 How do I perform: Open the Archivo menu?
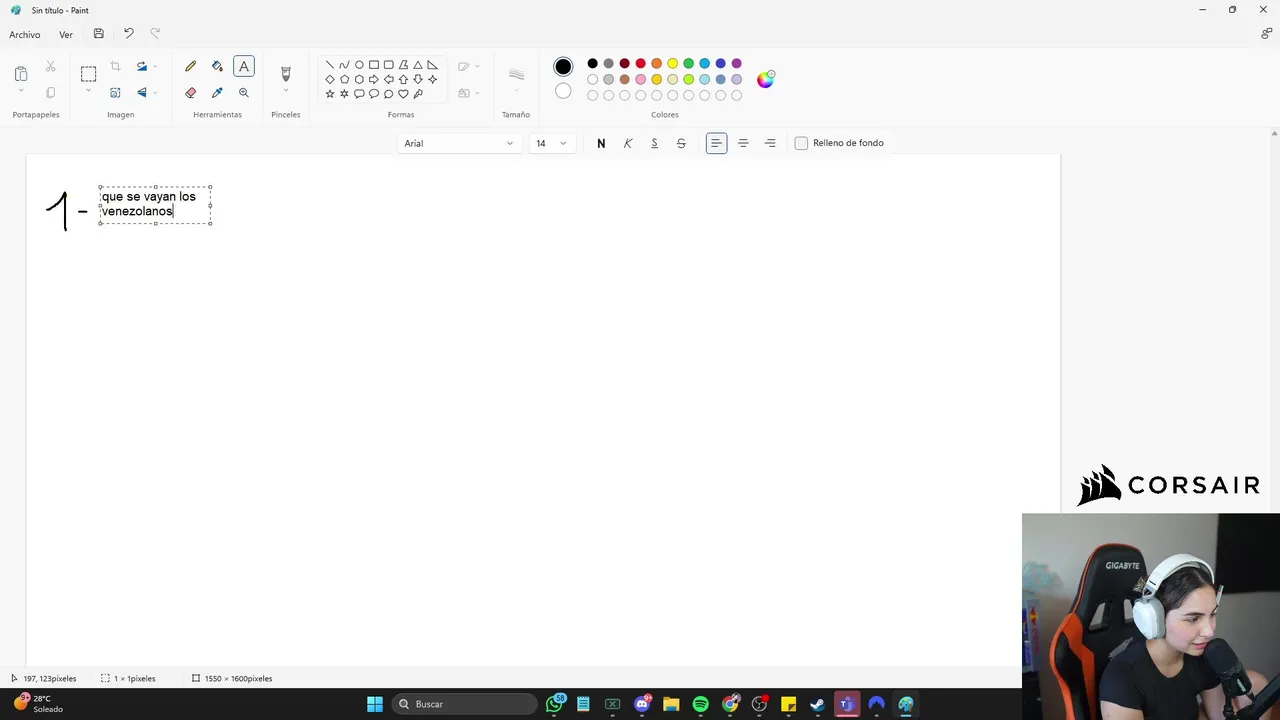(25, 34)
